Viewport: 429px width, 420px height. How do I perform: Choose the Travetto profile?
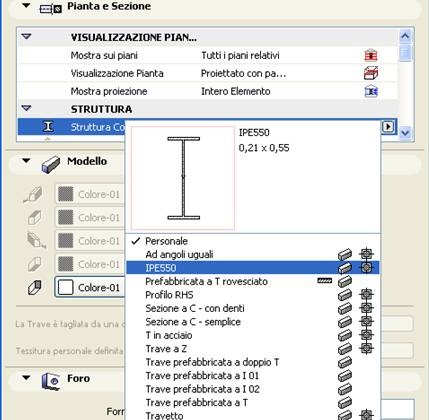point(164,416)
